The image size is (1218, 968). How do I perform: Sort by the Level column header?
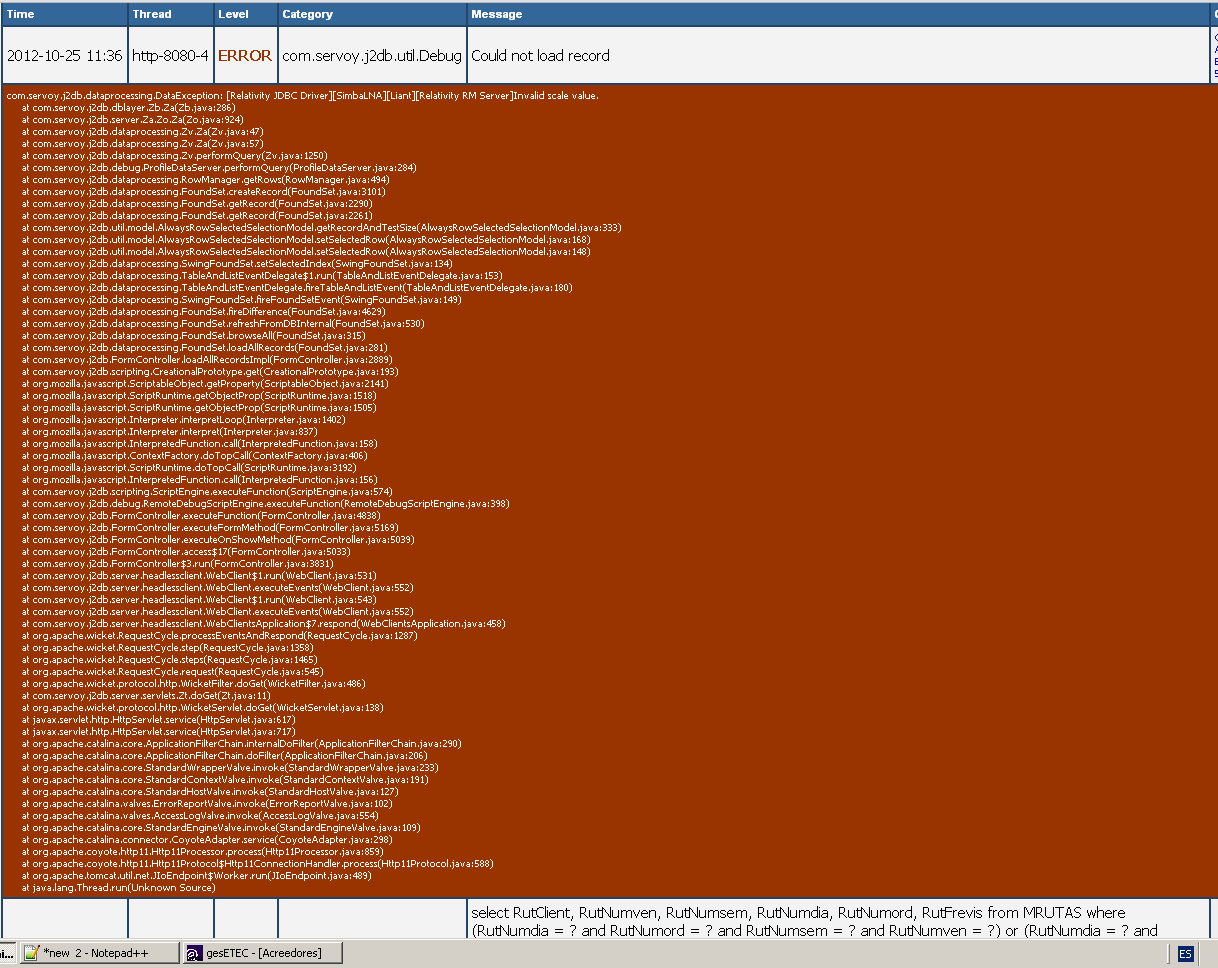(x=245, y=14)
